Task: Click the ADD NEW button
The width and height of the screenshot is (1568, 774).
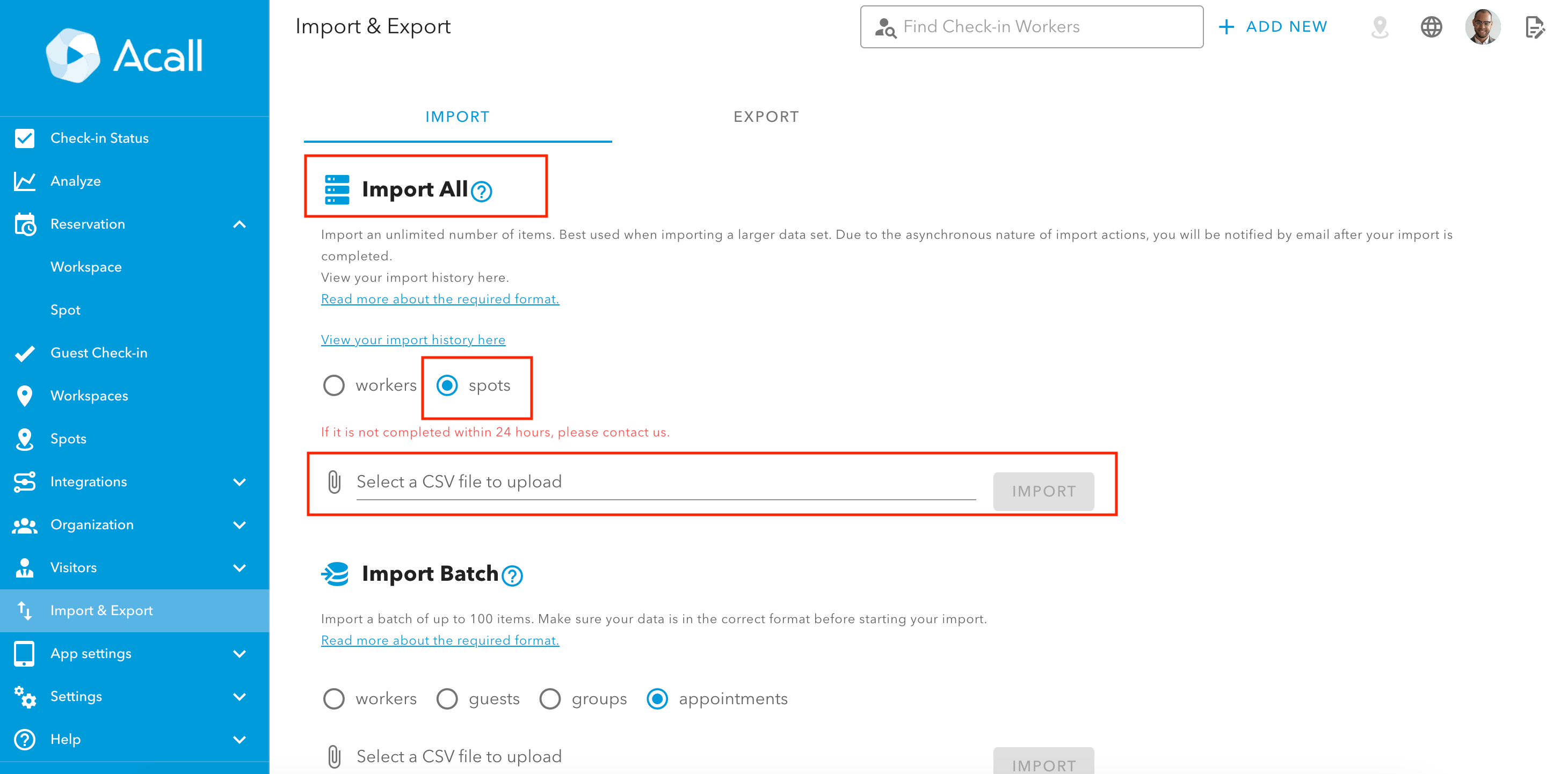Action: pyautogui.click(x=1273, y=27)
